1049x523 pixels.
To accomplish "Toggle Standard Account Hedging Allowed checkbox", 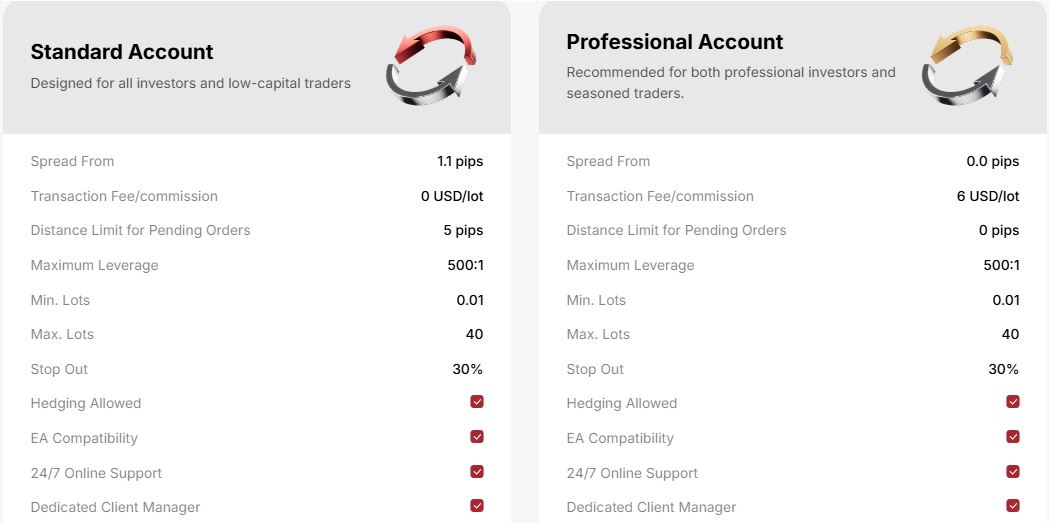I will pyautogui.click(x=477, y=402).
